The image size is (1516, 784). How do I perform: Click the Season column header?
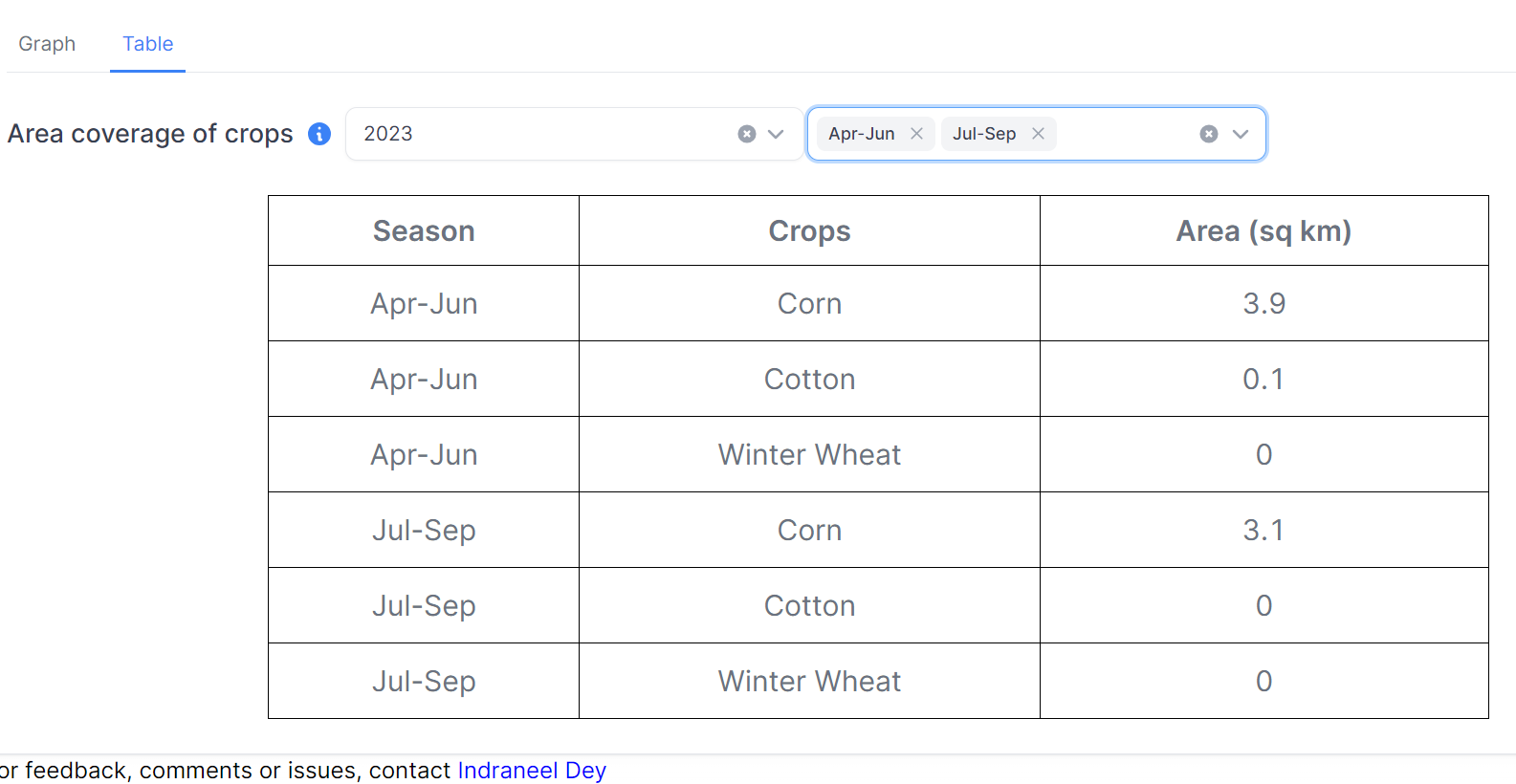point(424,231)
